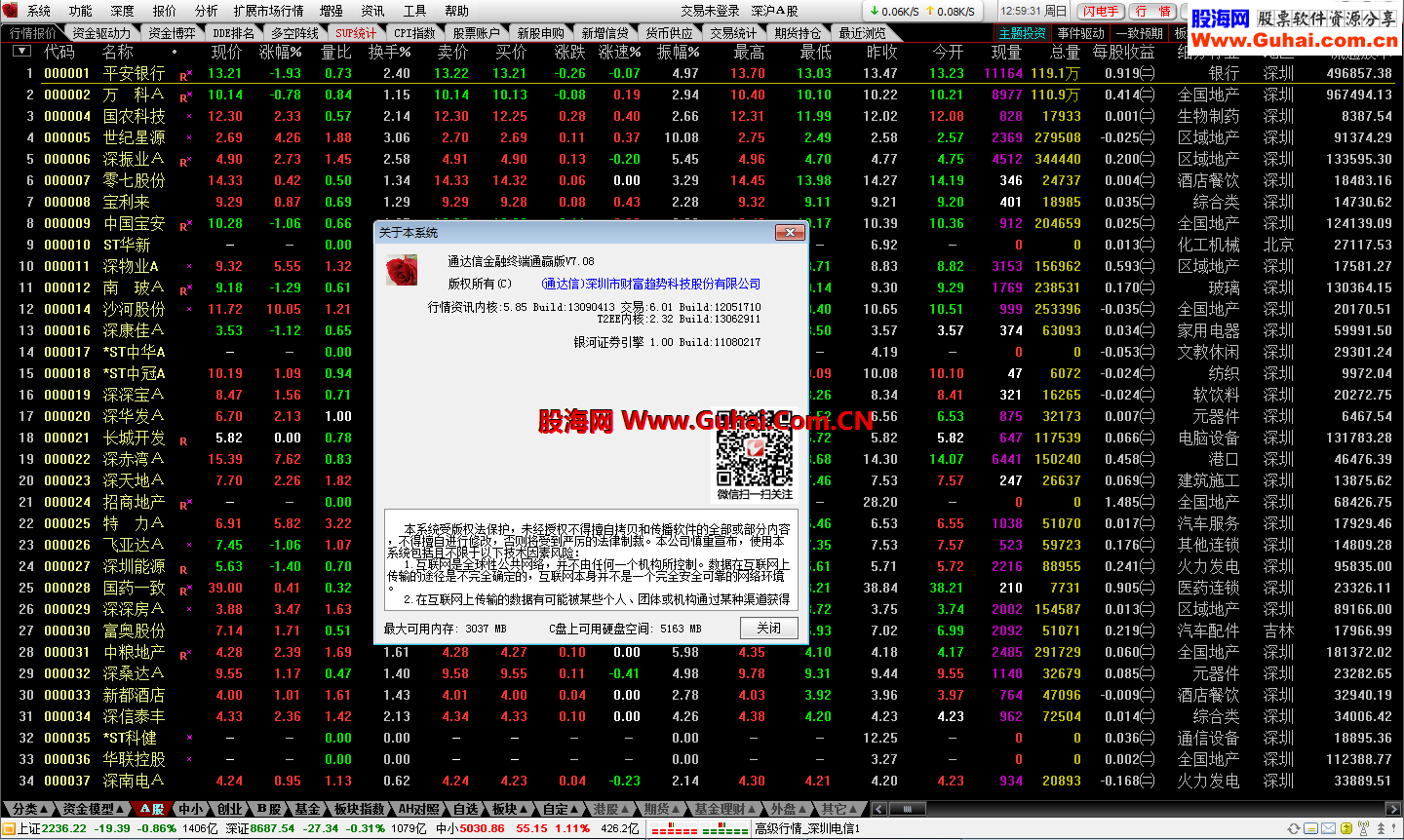Screen dimensions: 1404x840
Task: Switch to the 创业 bottom tab
Action: (x=230, y=809)
